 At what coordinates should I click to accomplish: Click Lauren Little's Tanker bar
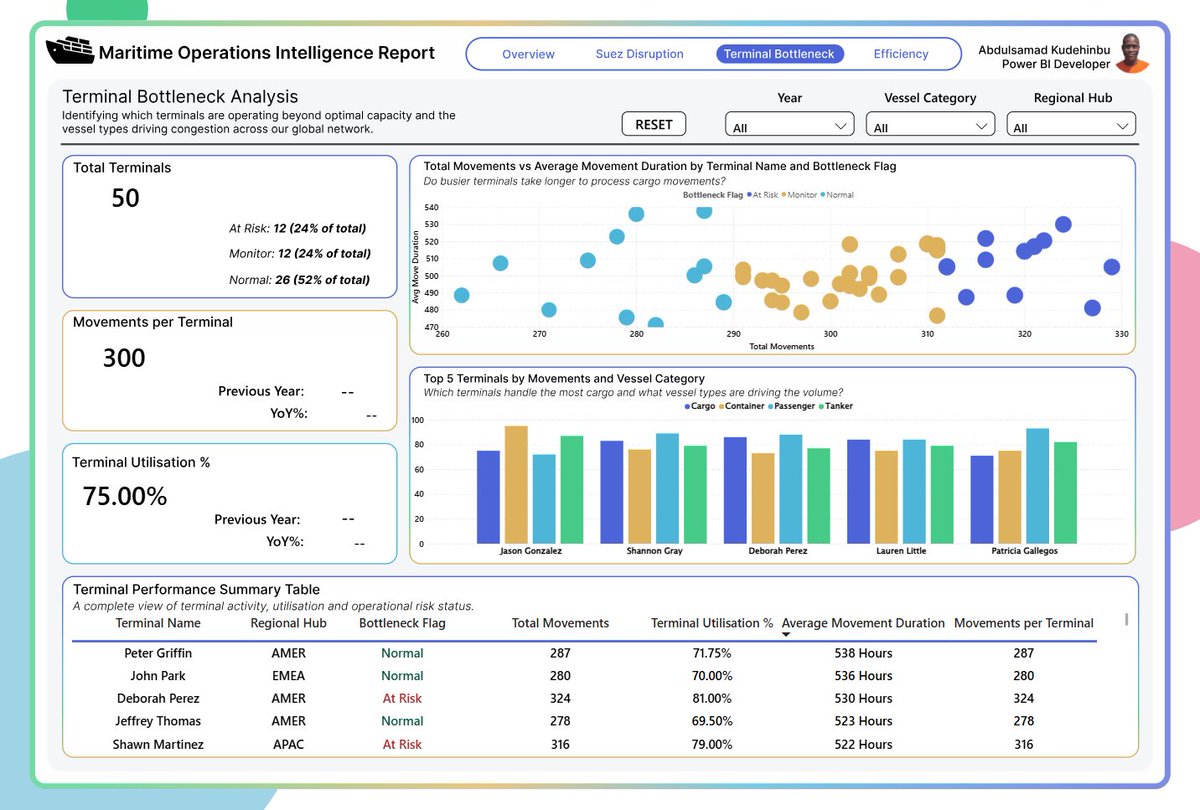[942, 495]
